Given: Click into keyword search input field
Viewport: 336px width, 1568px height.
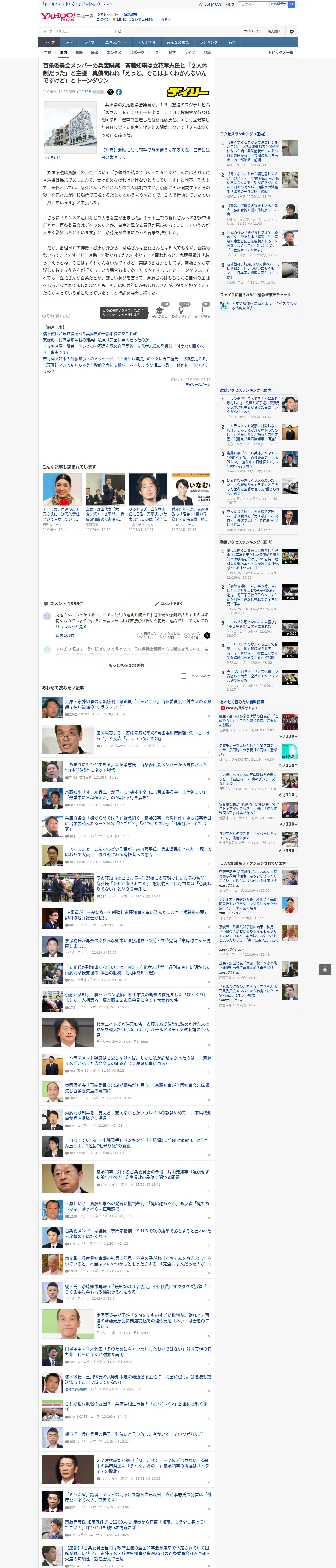Looking at the screenshot, I should tap(79, 32).
